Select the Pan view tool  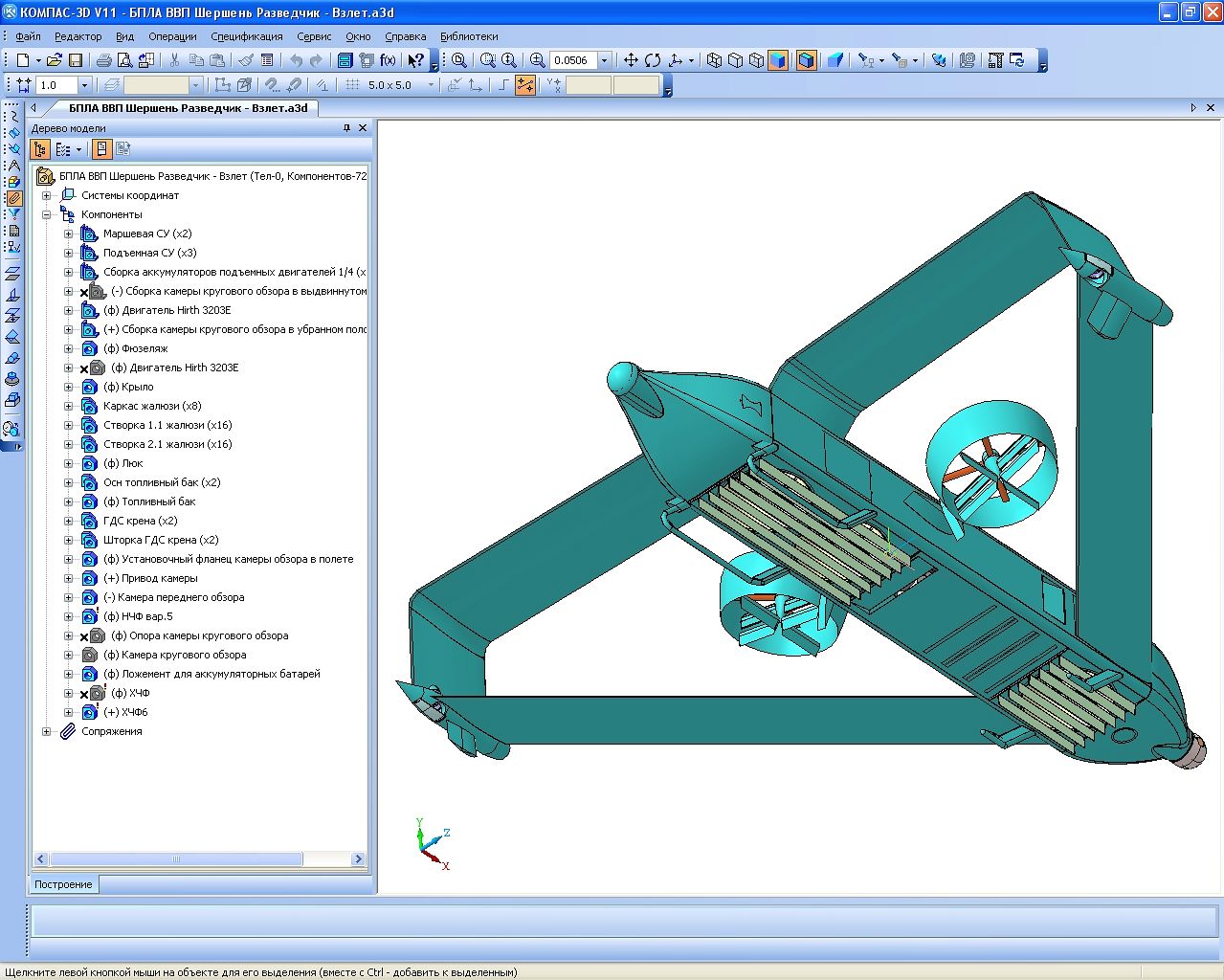(x=631, y=60)
